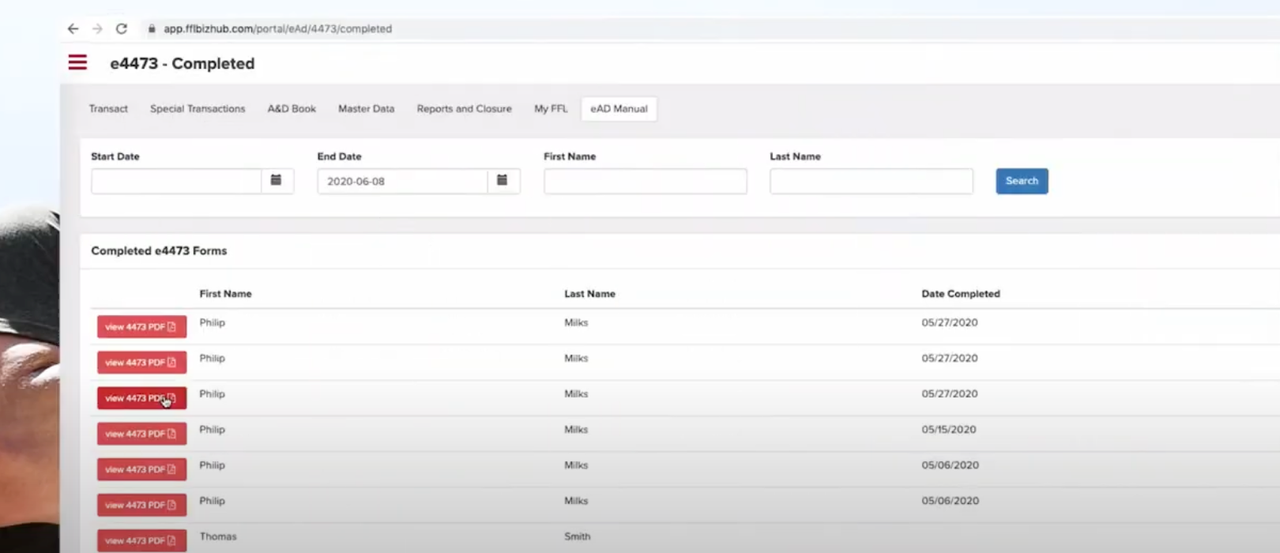Open the Transact tab
Image resolution: width=1280 pixels, height=553 pixels.
[108, 109]
